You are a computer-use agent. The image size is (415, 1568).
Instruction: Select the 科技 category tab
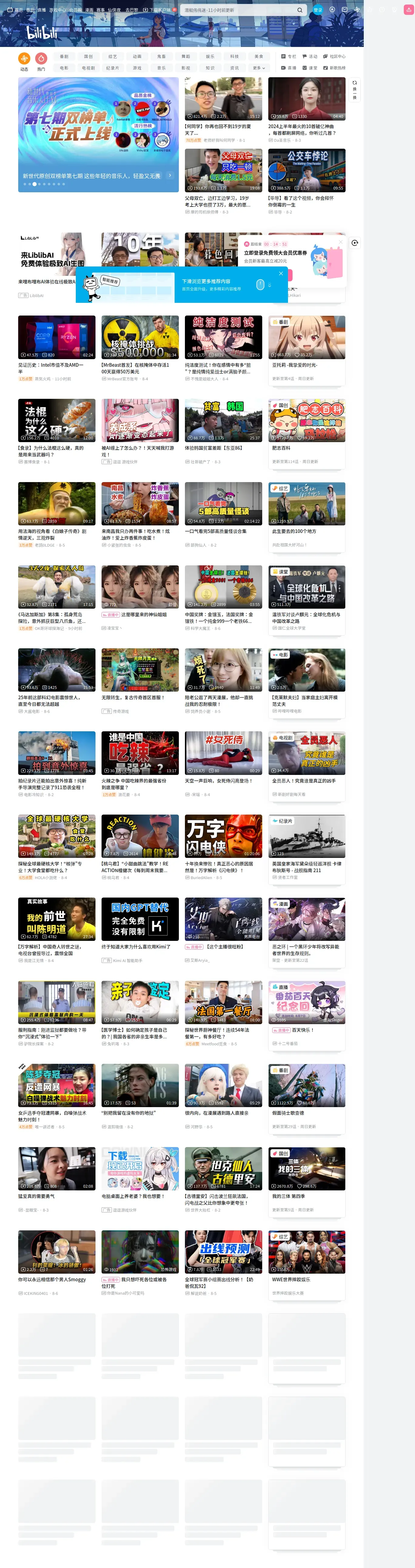pos(235,57)
